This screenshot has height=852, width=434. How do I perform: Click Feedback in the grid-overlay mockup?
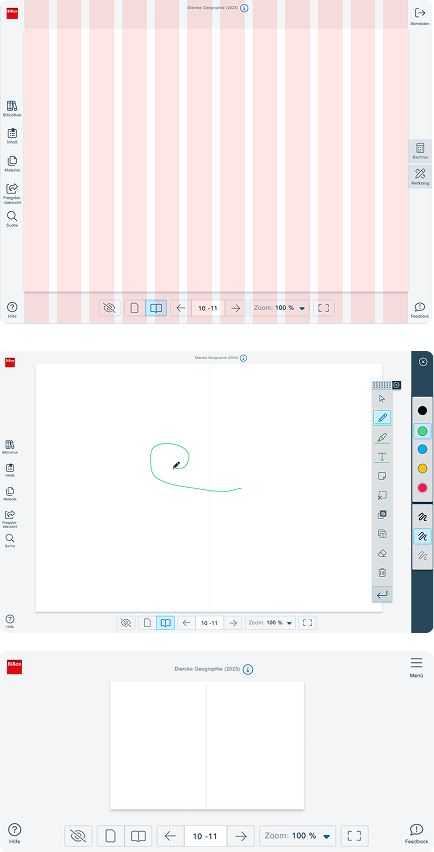click(x=419, y=310)
